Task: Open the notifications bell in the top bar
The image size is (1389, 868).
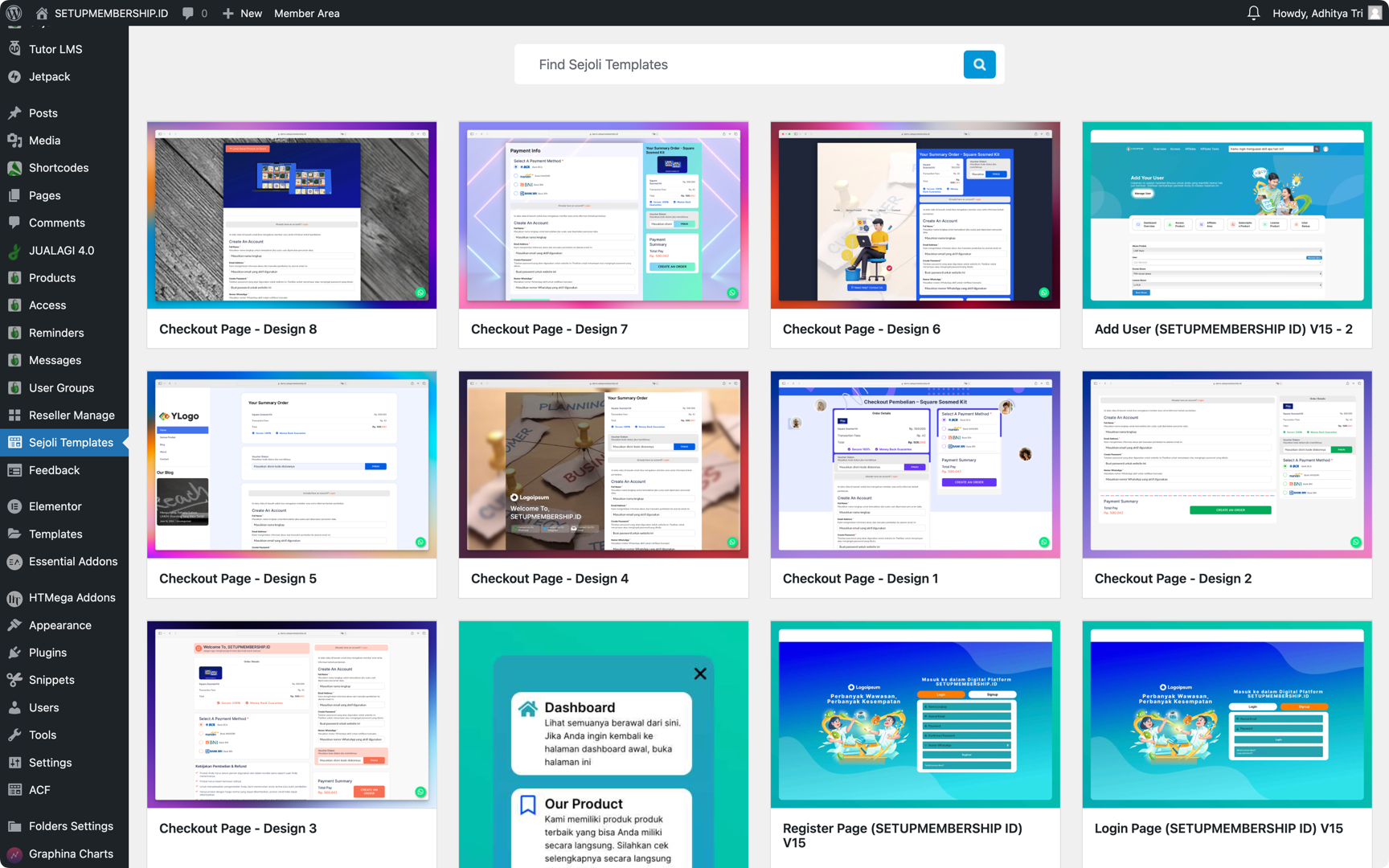Action: point(1253,13)
